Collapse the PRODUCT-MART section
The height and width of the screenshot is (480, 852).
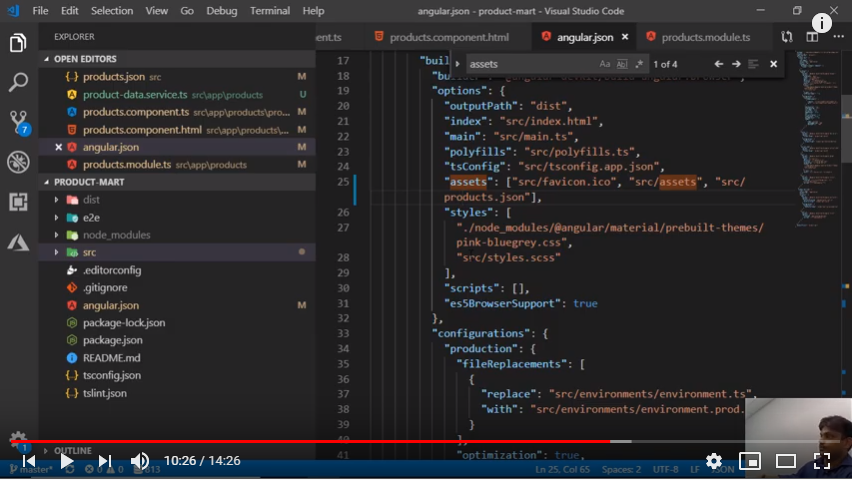coord(47,182)
